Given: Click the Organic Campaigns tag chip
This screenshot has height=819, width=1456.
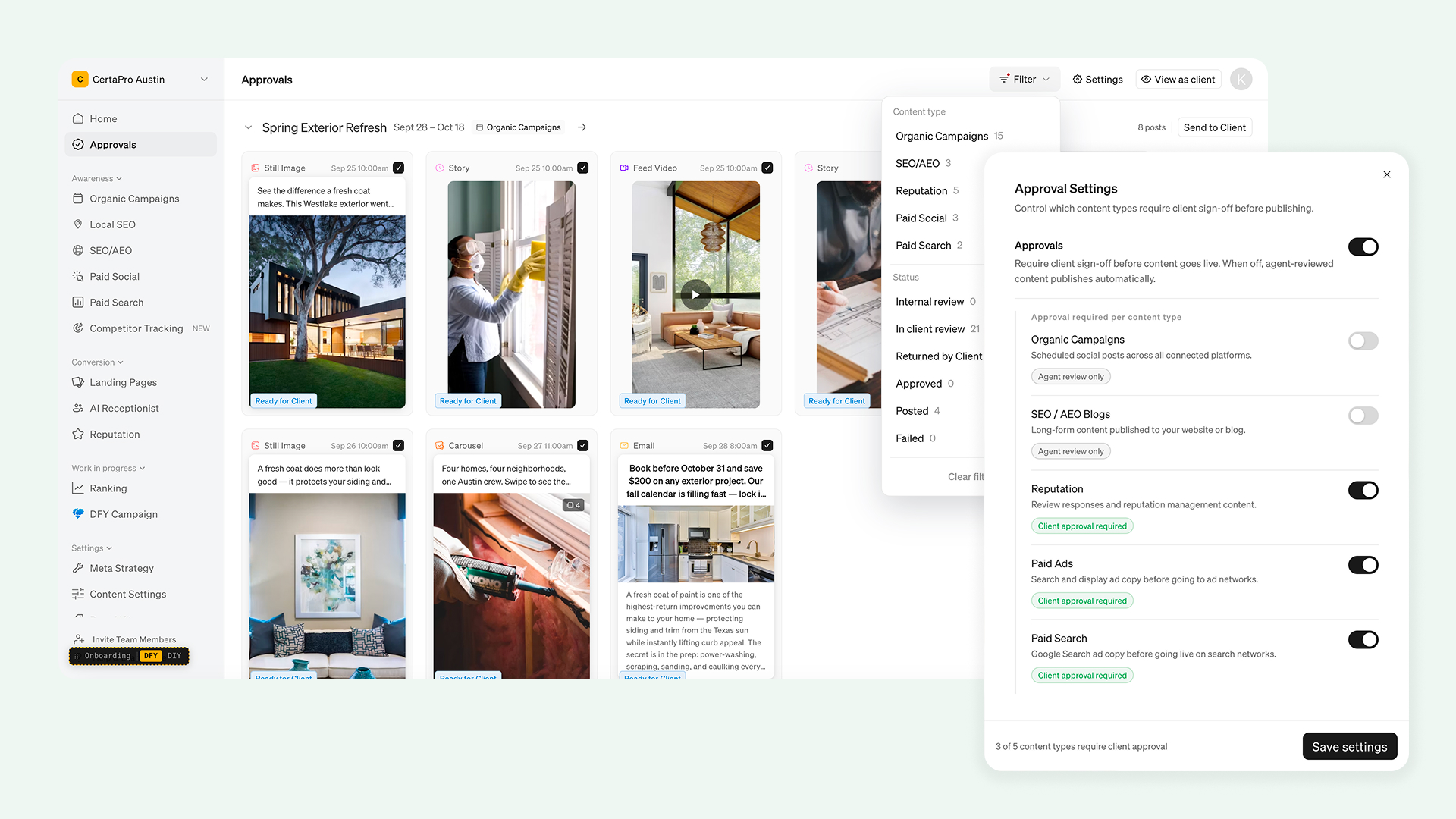Looking at the screenshot, I should (519, 127).
